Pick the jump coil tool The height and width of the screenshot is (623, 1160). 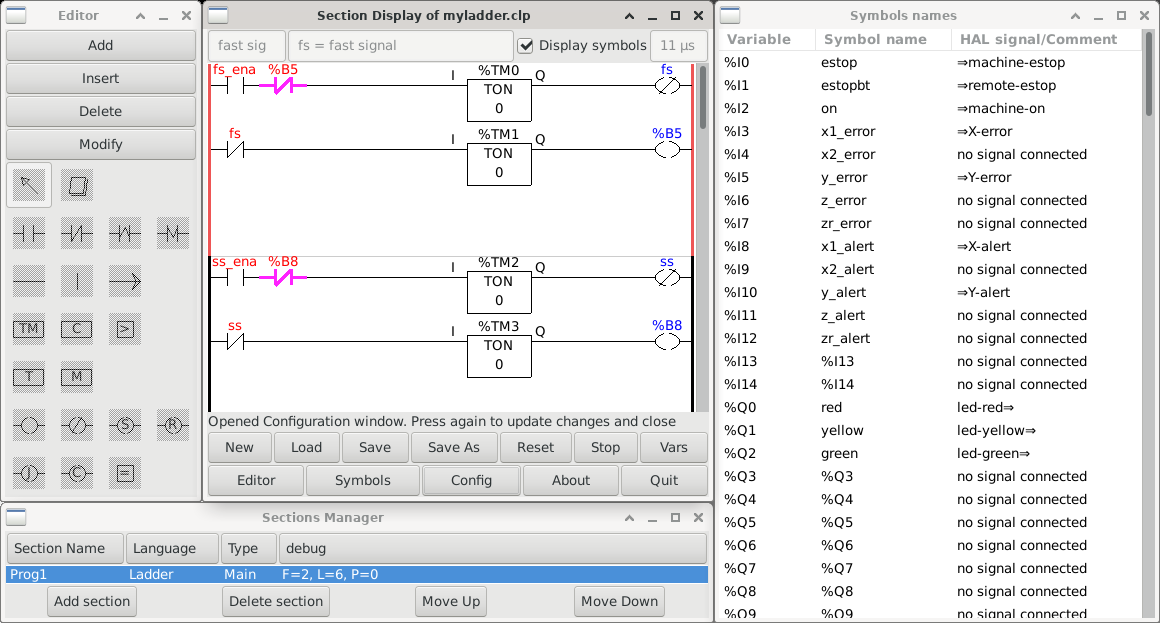click(29, 473)
